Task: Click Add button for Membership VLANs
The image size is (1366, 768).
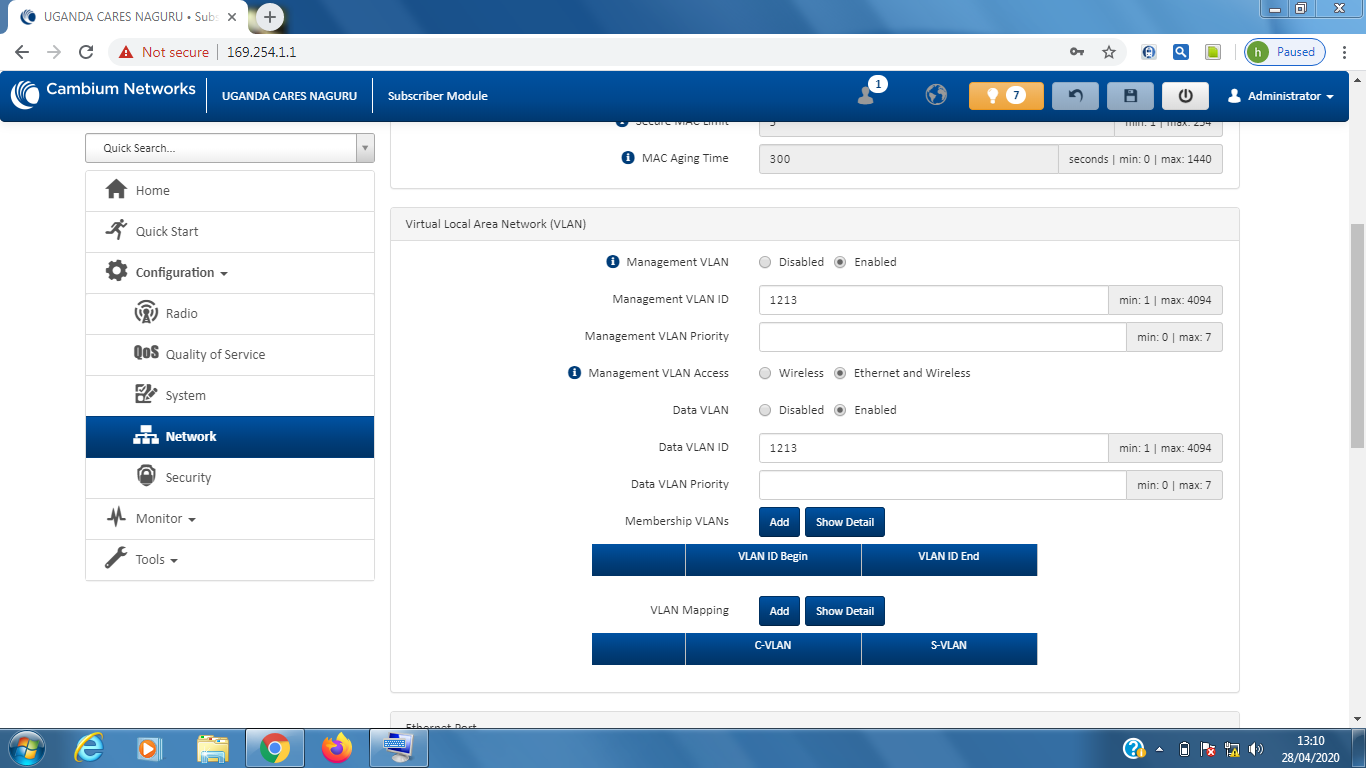Action: [x=779, y=522]
